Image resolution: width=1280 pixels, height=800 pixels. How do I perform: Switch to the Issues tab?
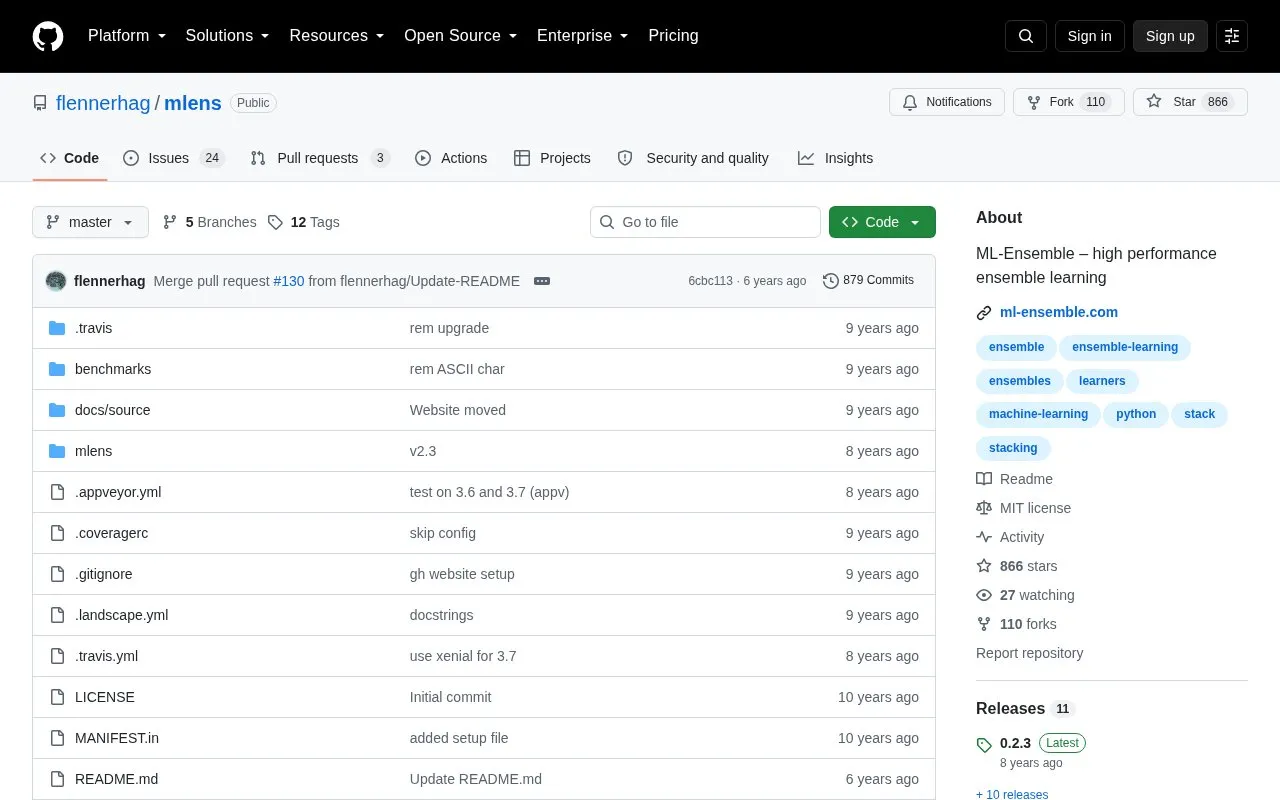coord(174,158)
